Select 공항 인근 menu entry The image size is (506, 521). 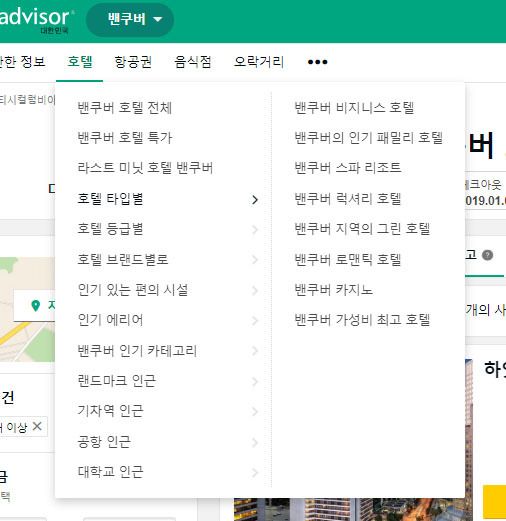(104, 442)
